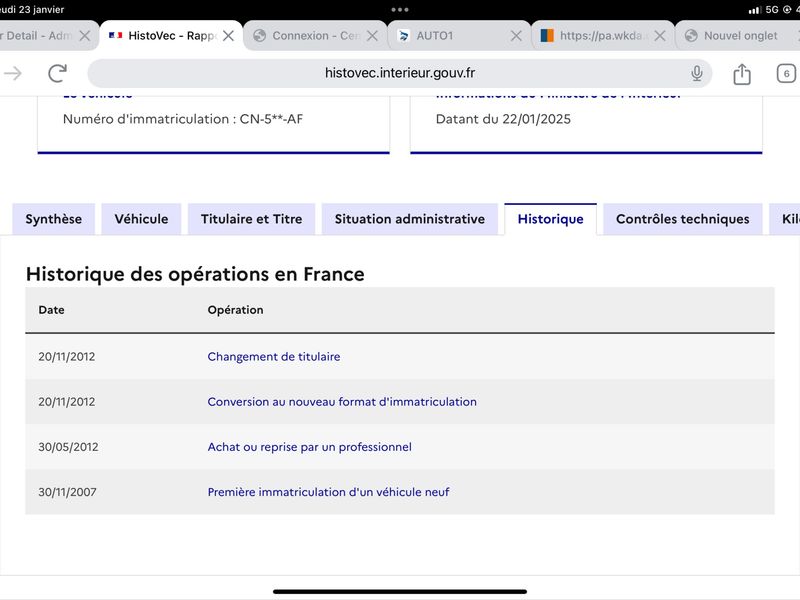Image resolution: width=800 pixels, height=600 pixels.
Task: Tap the microphone icon in address bar
Action: click(x=696, y=73)
